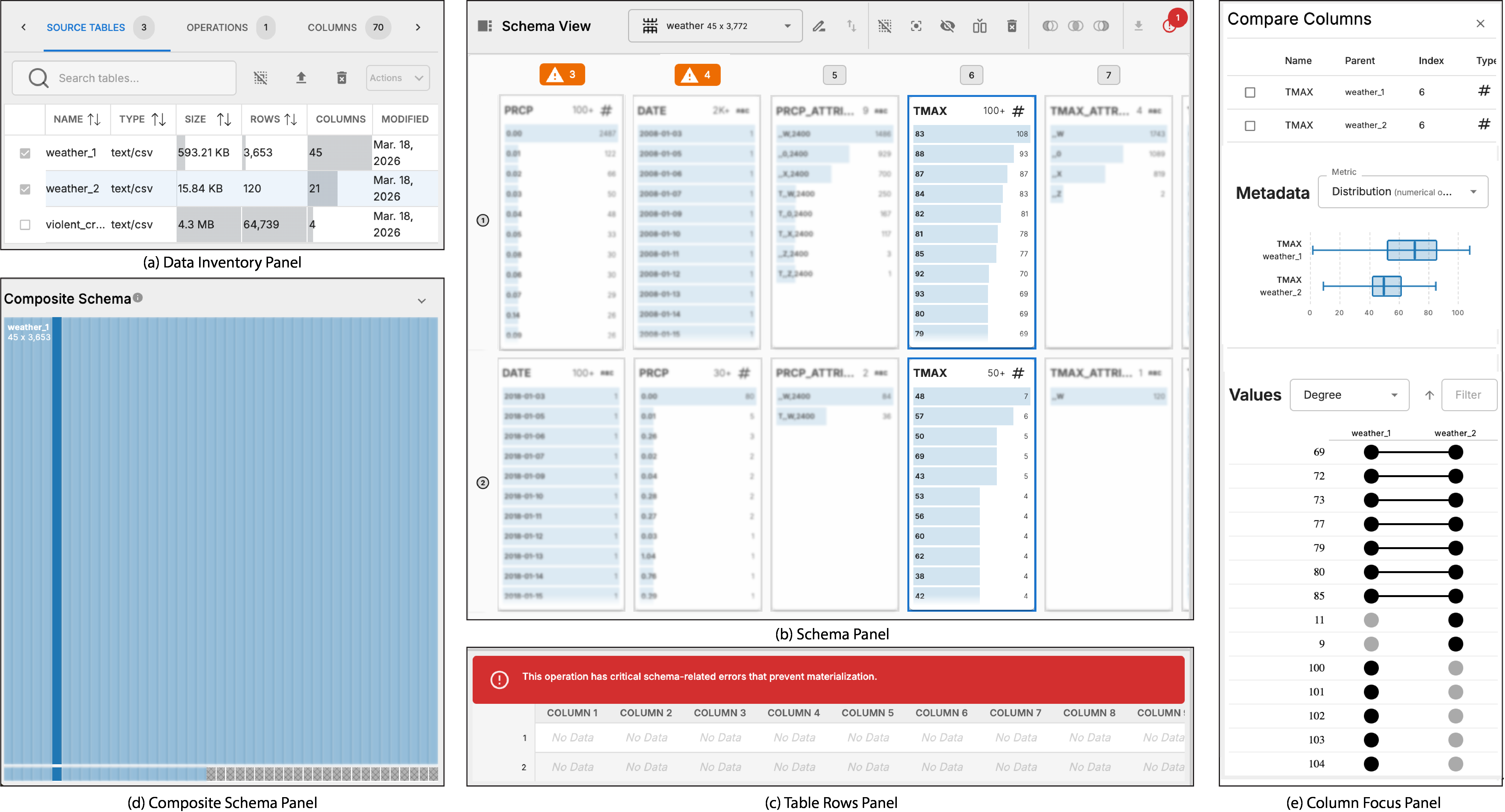Clear table selection in Data Inventory toolbar

tap(261, 78)
